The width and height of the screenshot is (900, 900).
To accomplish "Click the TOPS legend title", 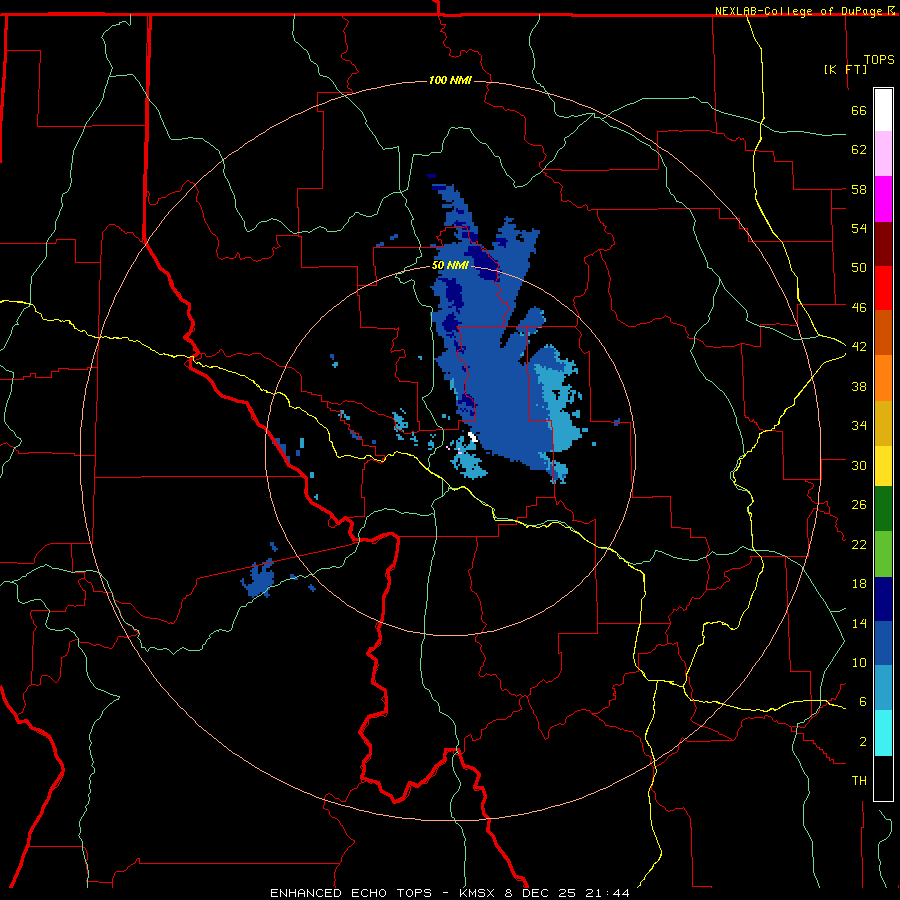I will click(879, 59).
